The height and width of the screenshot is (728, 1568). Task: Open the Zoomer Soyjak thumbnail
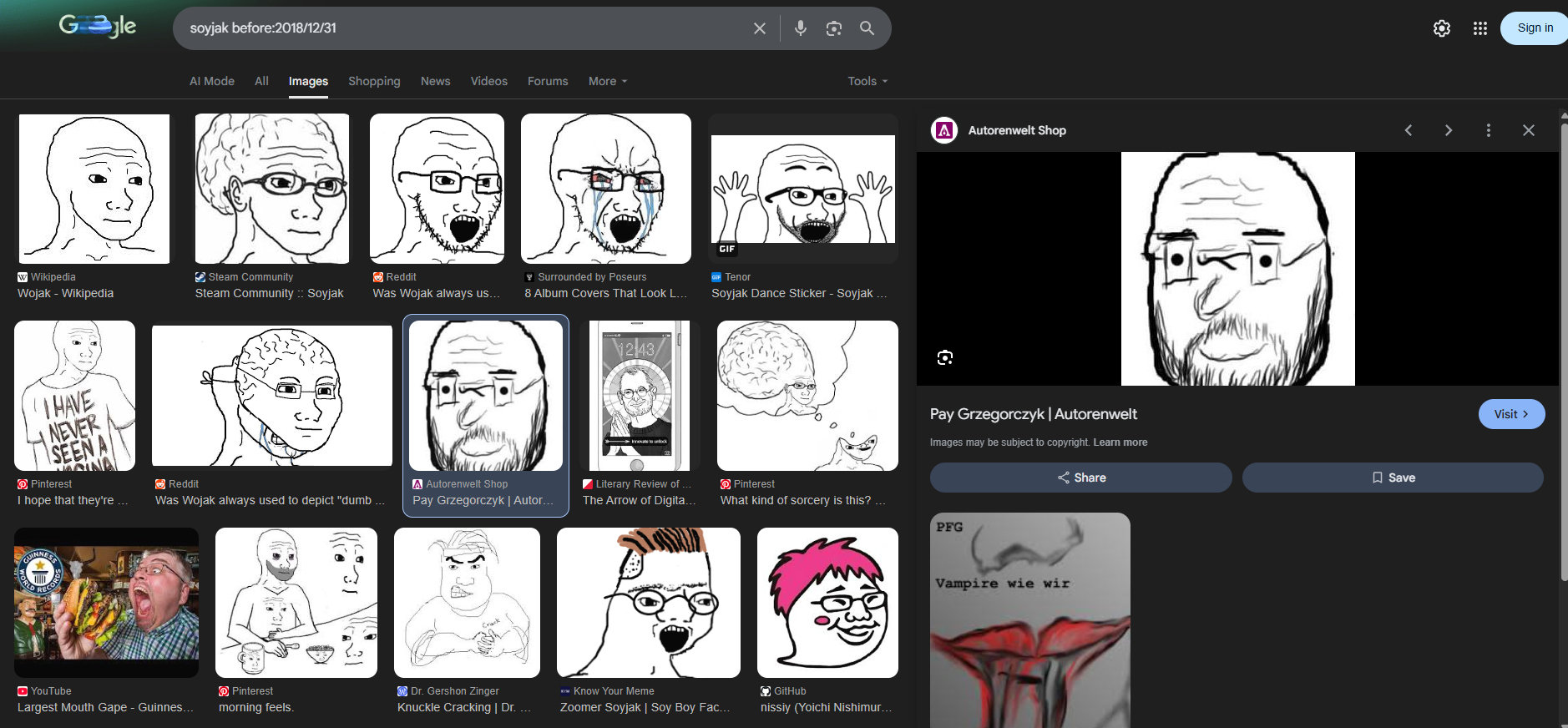pyautogui.click(x=649, y=603)
